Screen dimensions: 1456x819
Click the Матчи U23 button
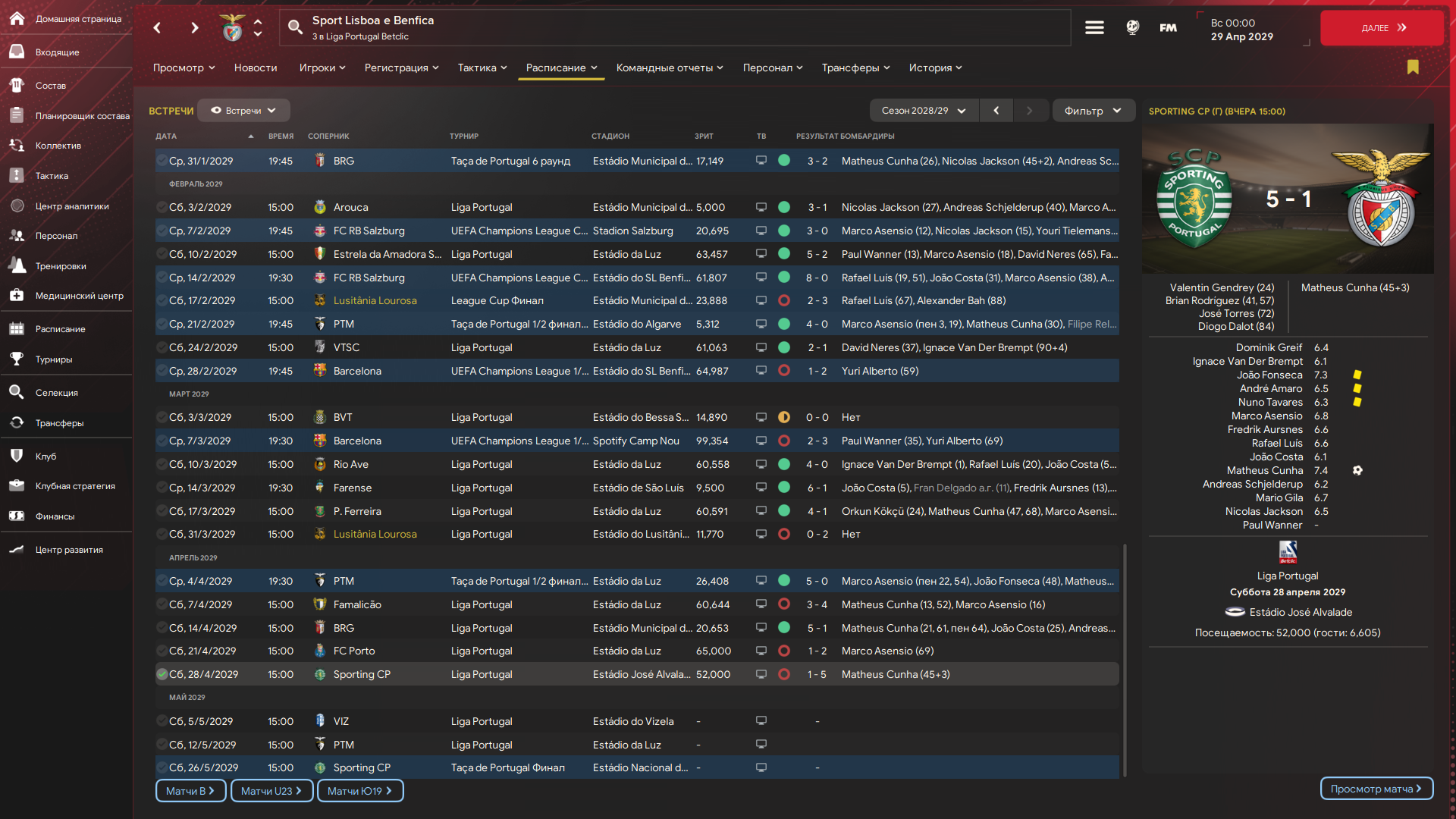click(271, 791)
